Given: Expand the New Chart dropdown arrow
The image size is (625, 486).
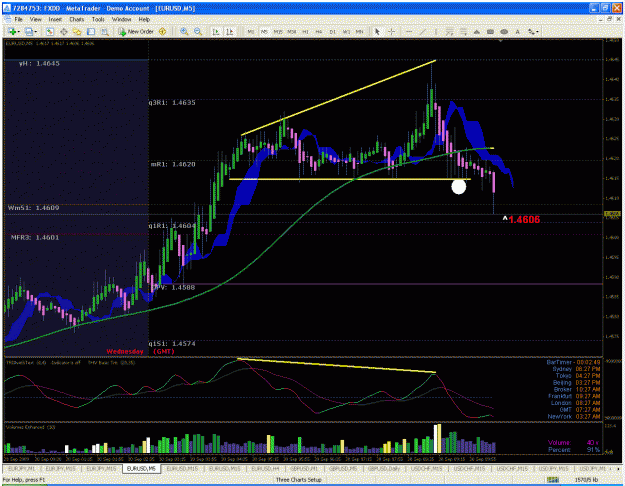Looking at the screenshot, I should [18, 32].
